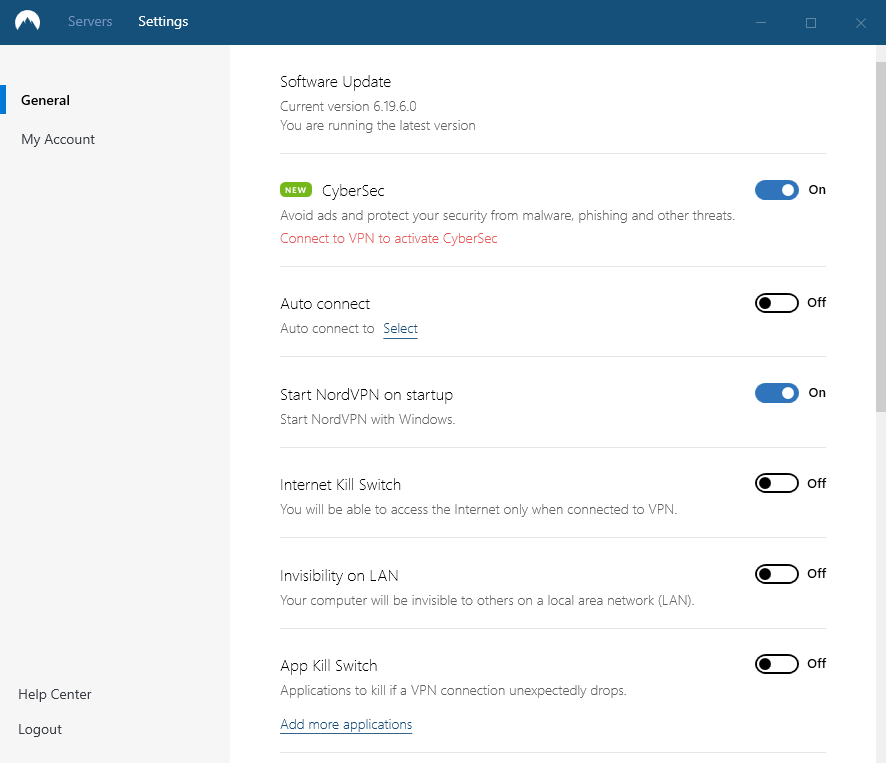Image resolution: width=886 pixels, height=763 pixels.
Task: Click the green NEW badge beside CyberSec
Action: (x=296, y=190)
